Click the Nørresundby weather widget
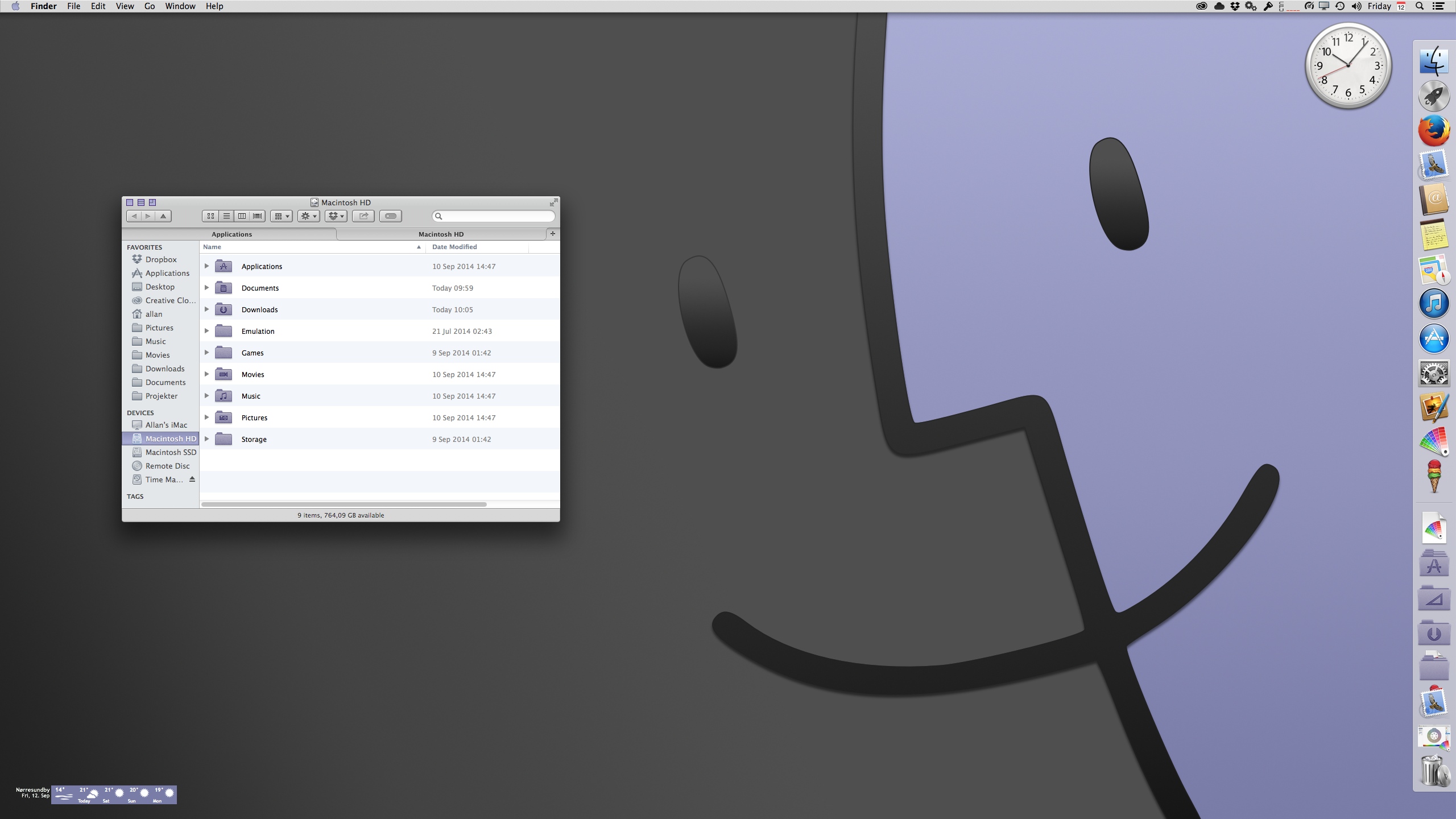The width and height of the screenshot is (1456, 819). pos(96,795)
